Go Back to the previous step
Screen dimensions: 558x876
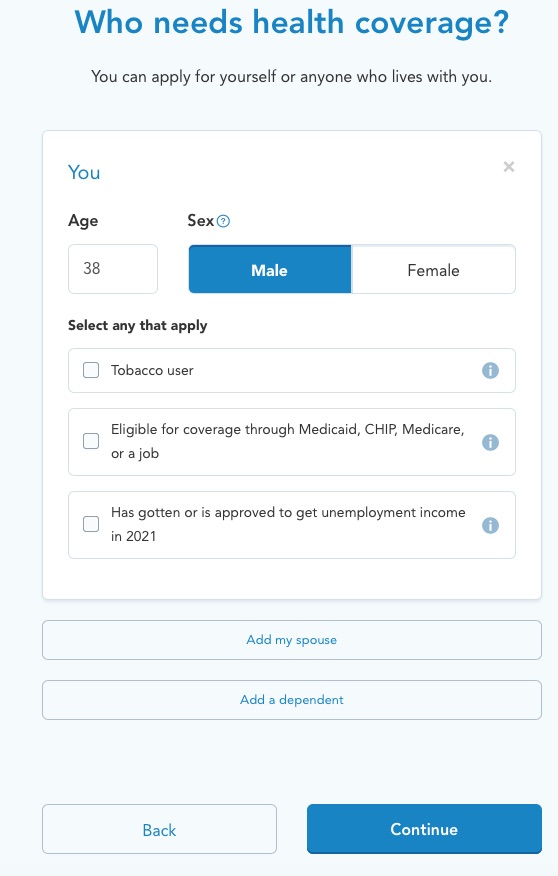159,829
